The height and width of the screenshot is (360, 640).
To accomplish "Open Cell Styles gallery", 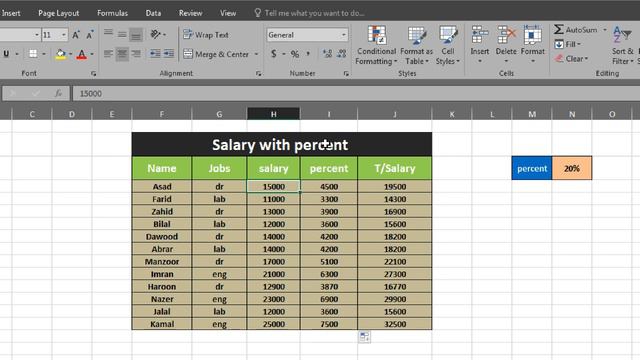I will [x=448, y=45].
